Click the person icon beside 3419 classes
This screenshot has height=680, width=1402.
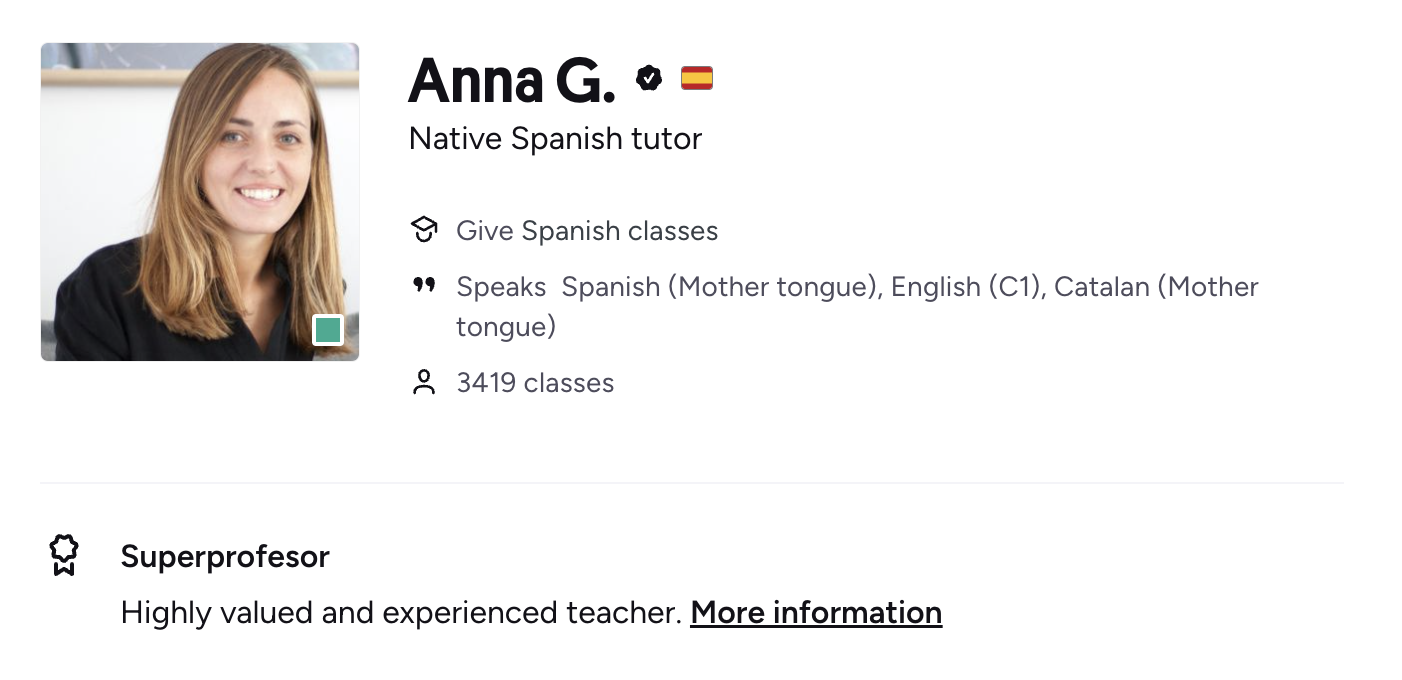[424, 382]
